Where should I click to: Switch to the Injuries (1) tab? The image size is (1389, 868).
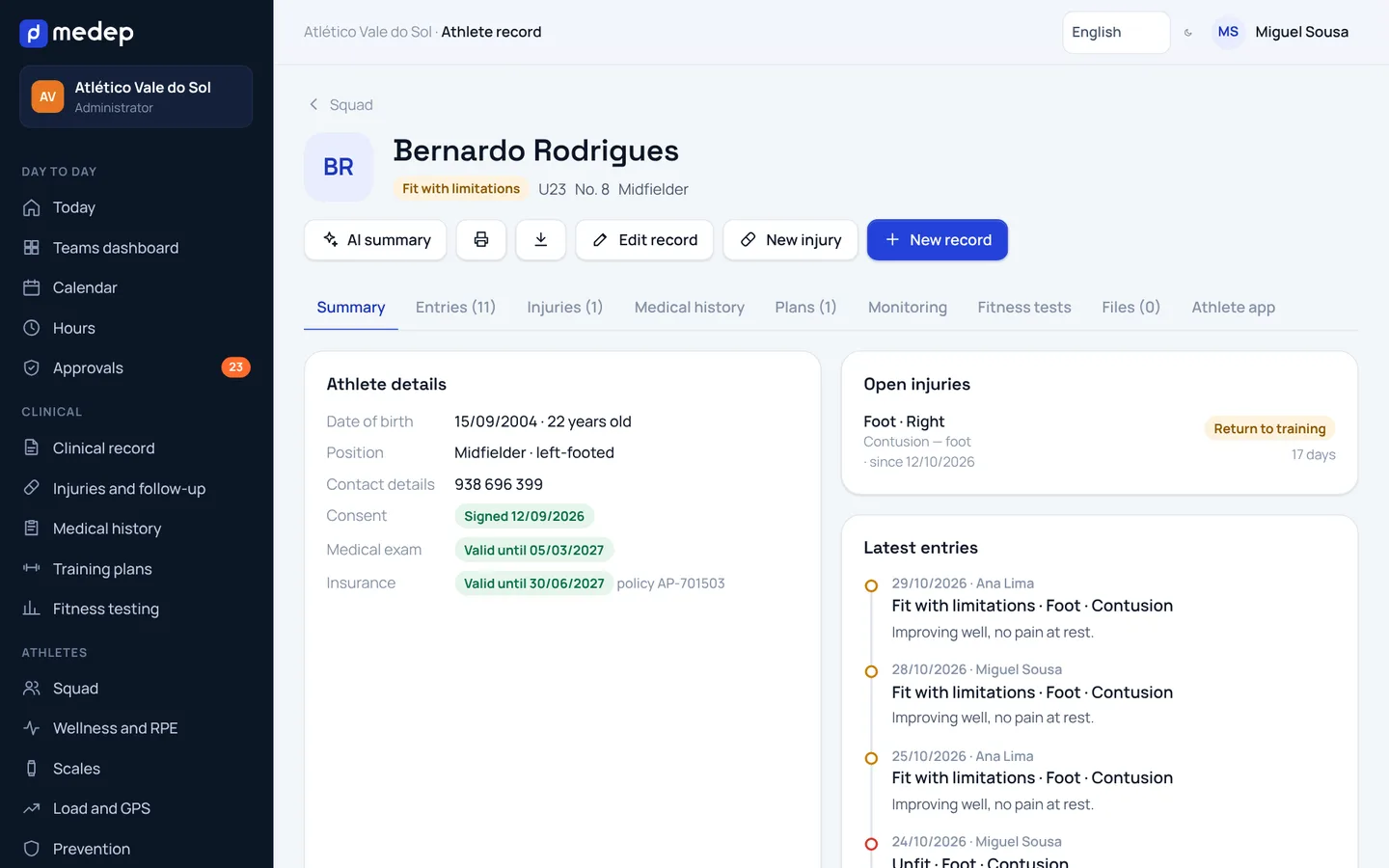(565, 308)
